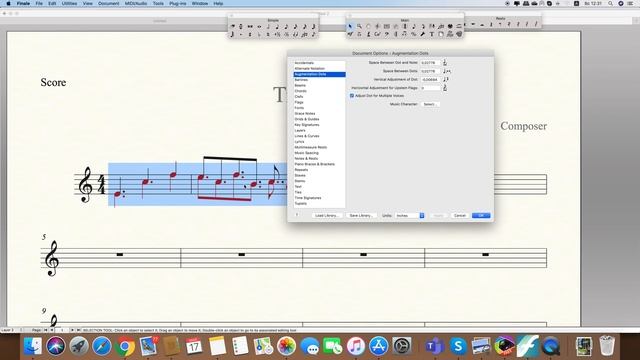Open the MIDI/Audio menu
The image size is (640, 360).
click(x=136, y=3)
